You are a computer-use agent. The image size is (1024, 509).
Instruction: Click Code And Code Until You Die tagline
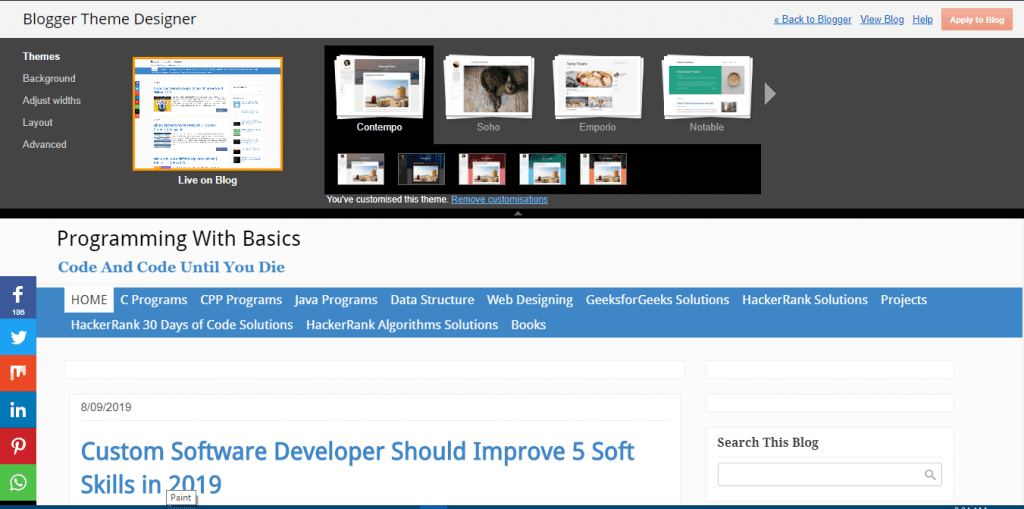point(172,267)
